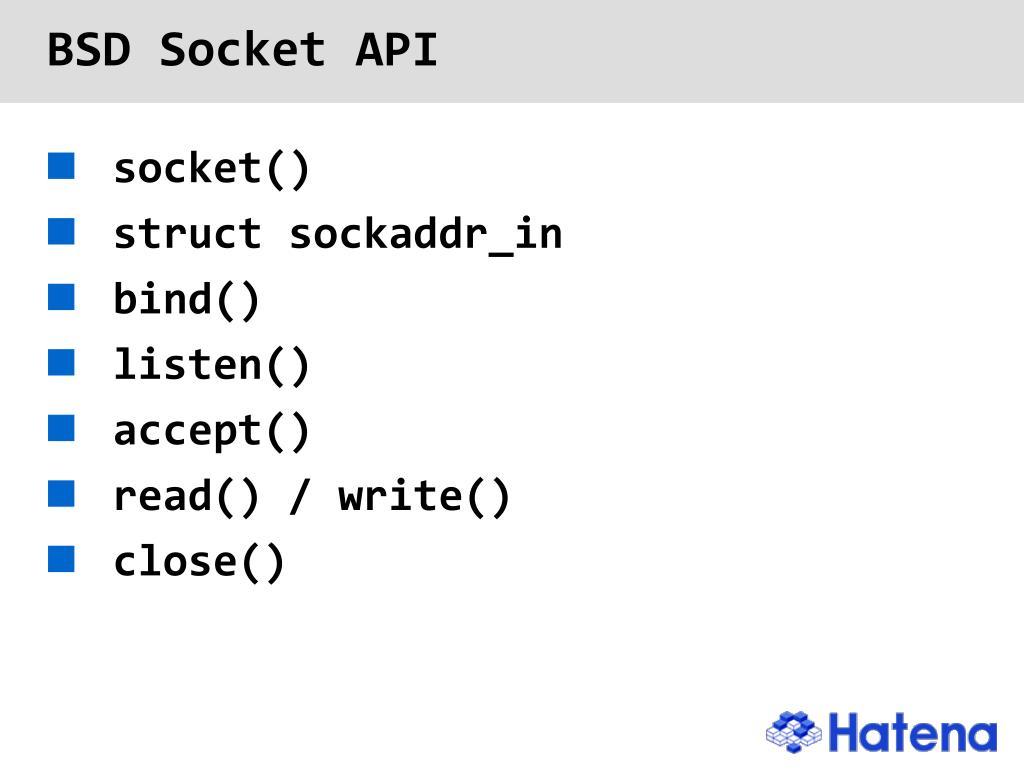Click blue bullet beside struct sockaddr_in
1024x768 pixels.
(x=61, y=231)
